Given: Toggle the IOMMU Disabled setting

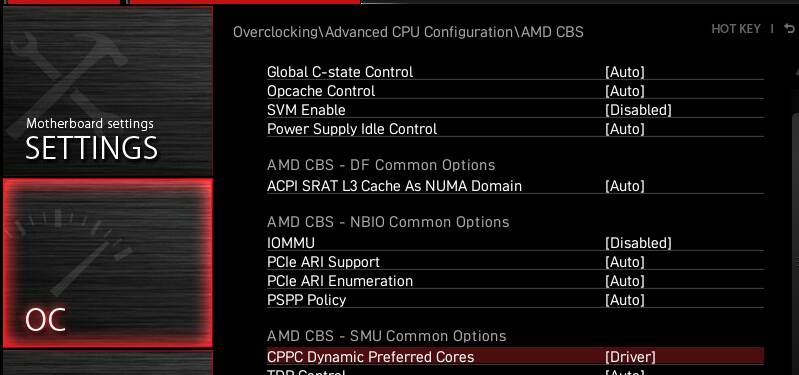Looking at the screenshot, I should pyautogui.click(x=638, y=243).
